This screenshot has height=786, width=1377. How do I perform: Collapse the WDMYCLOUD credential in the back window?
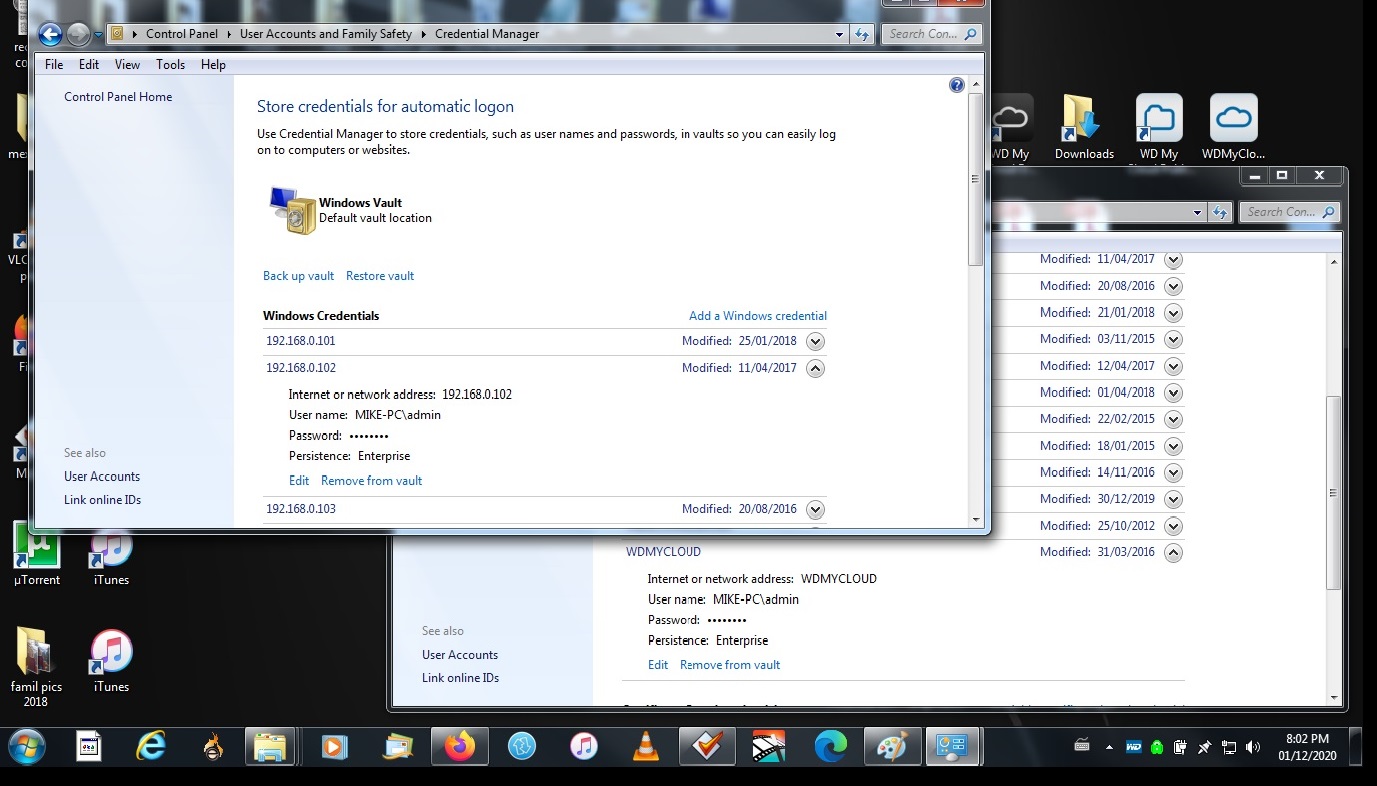click(1174, 552)
